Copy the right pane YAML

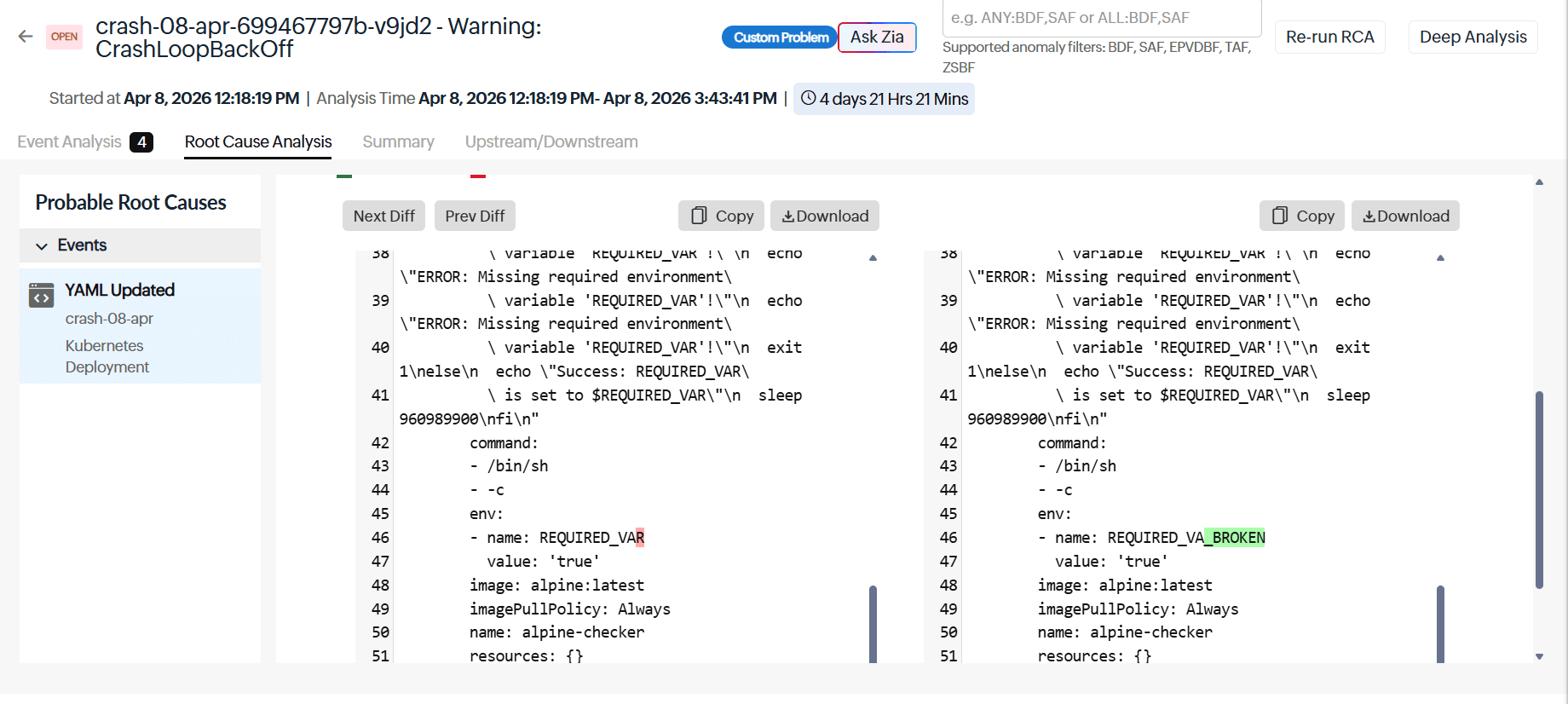click(1302, 216)
